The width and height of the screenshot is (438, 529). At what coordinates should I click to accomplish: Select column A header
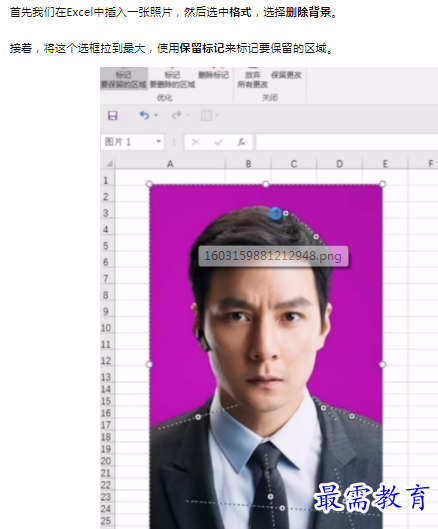pos(170,164)
